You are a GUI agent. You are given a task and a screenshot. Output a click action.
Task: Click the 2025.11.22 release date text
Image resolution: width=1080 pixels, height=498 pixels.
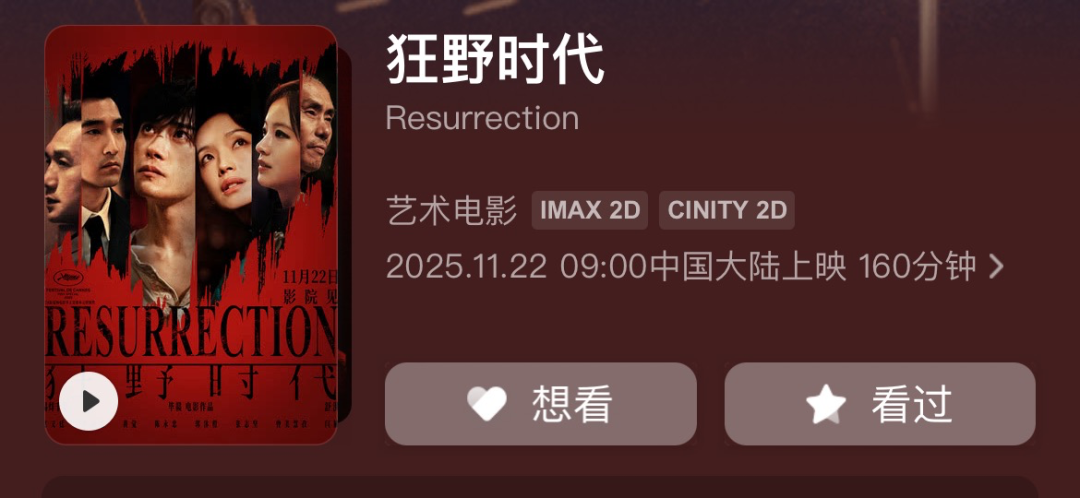[x=466, y=267]
